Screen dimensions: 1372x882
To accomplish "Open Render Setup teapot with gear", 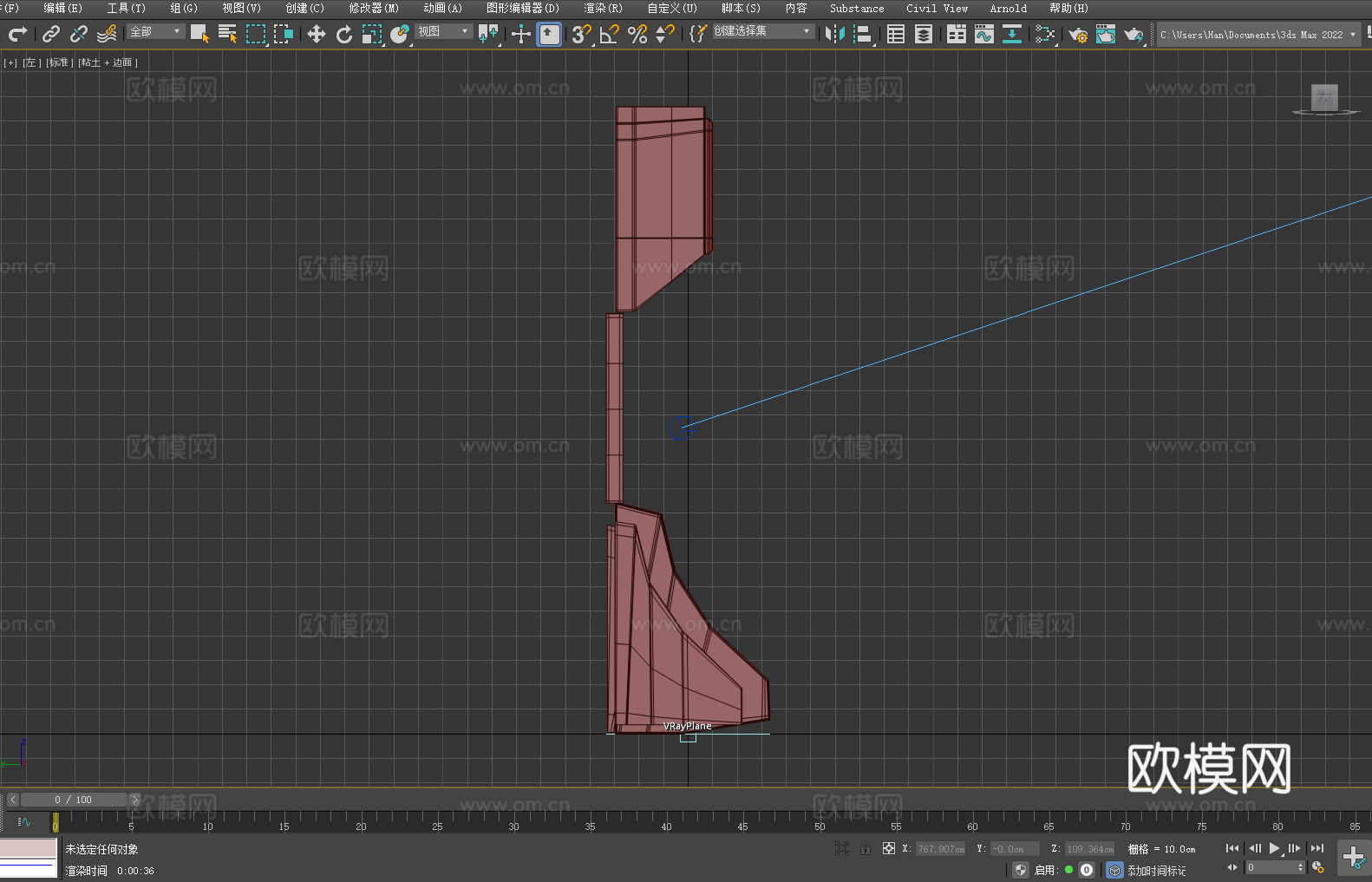I will click(1078, 34).
